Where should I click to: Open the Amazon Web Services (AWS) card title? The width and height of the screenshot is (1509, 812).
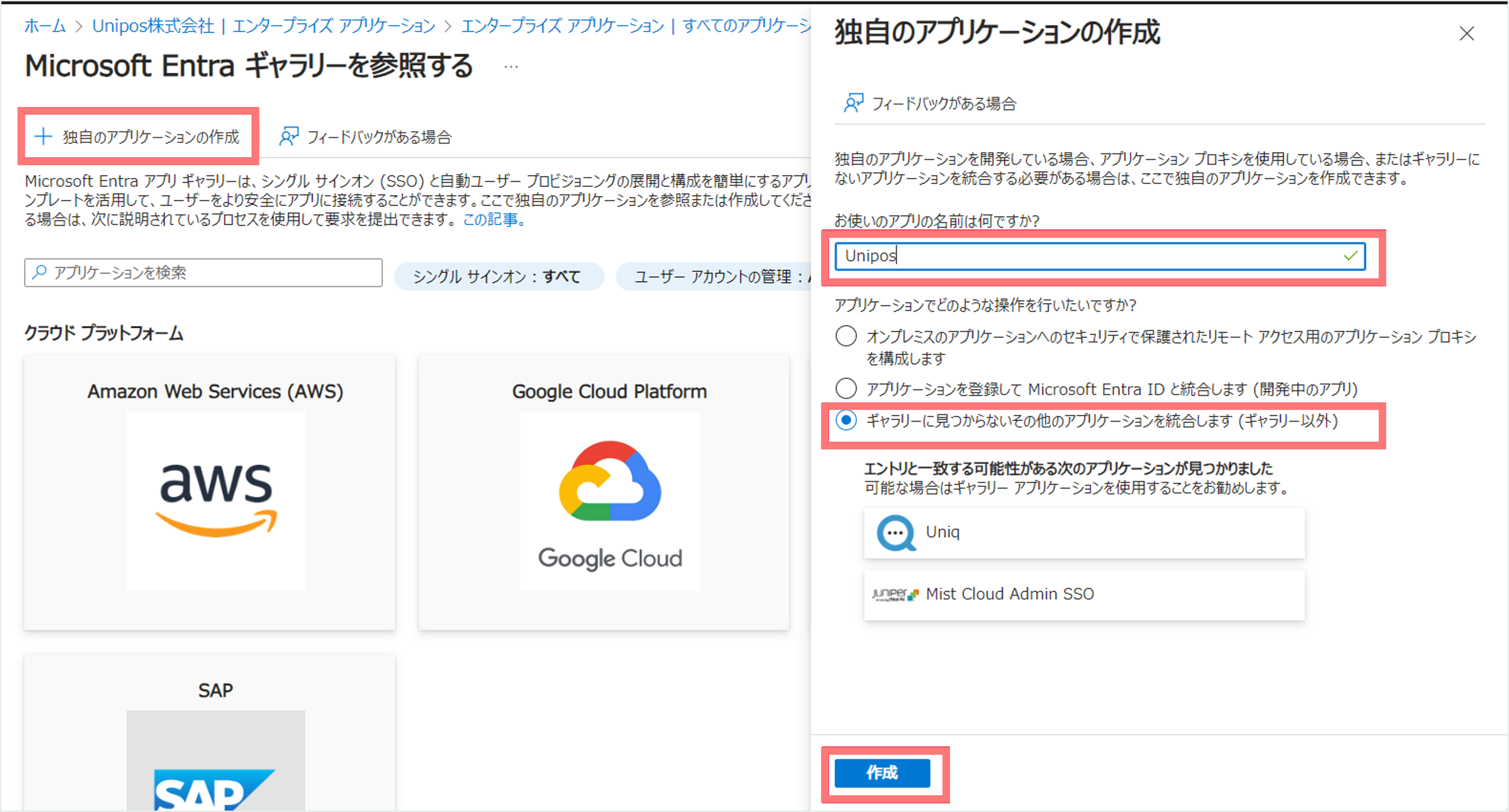point(216,392)
